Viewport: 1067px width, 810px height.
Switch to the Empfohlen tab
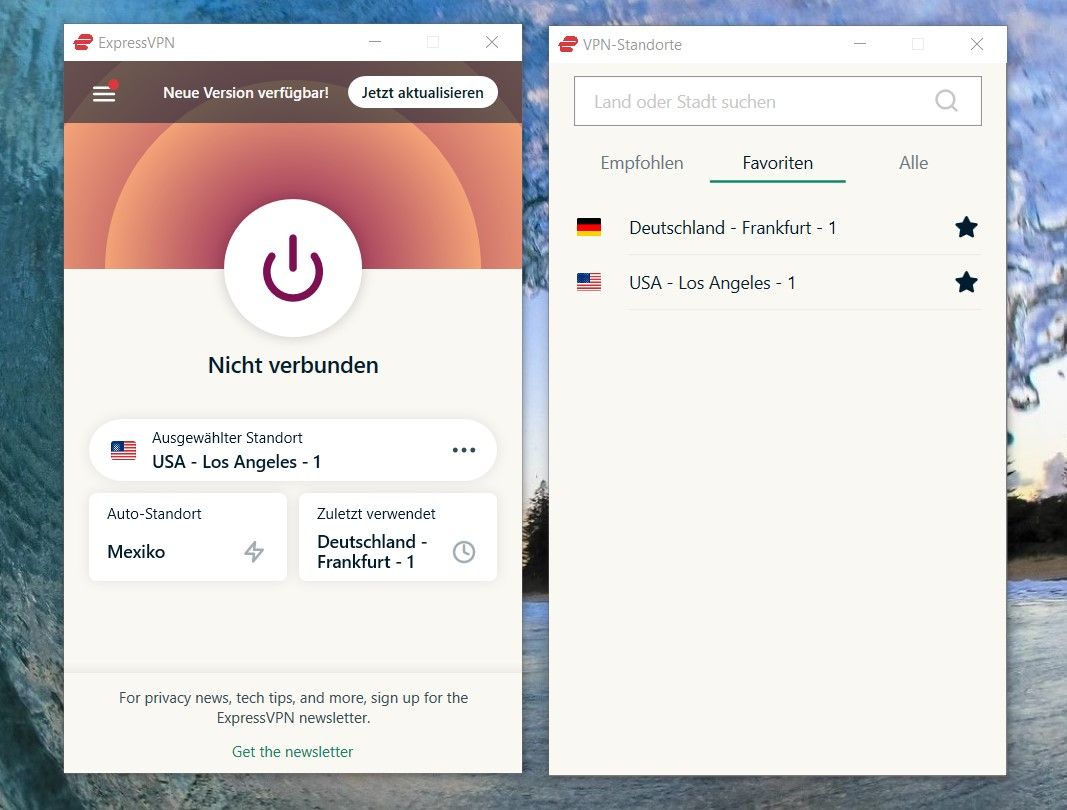[642, 163]
